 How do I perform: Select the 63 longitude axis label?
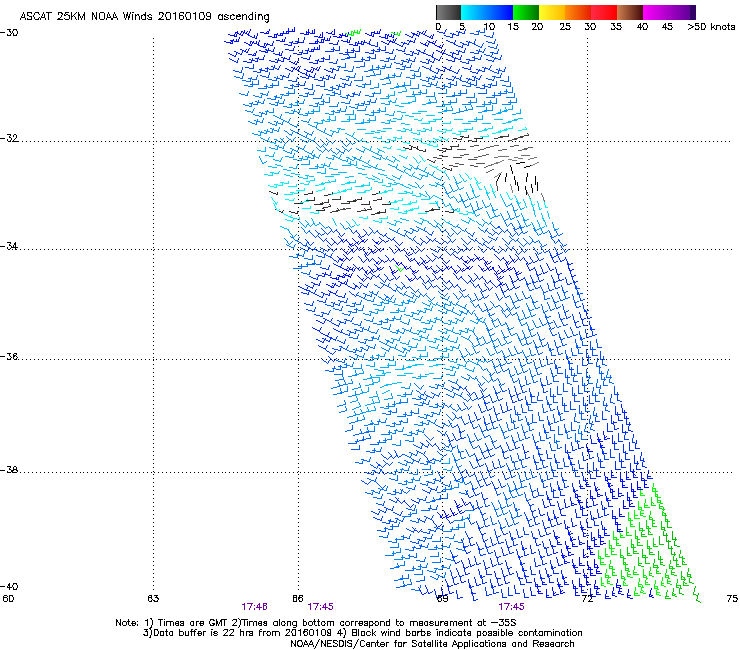pos(153,599)
